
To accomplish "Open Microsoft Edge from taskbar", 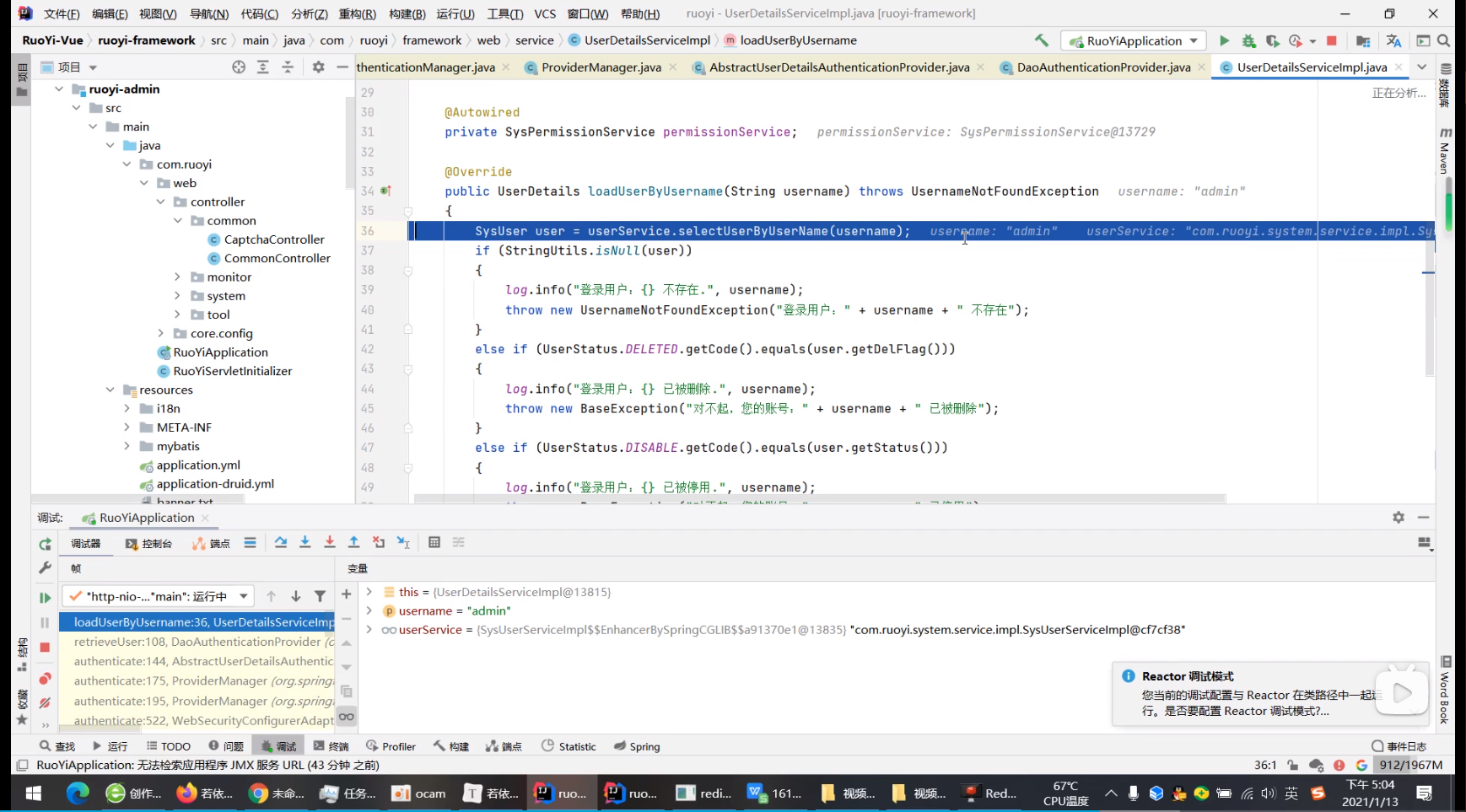I will [x=78, y=793].
